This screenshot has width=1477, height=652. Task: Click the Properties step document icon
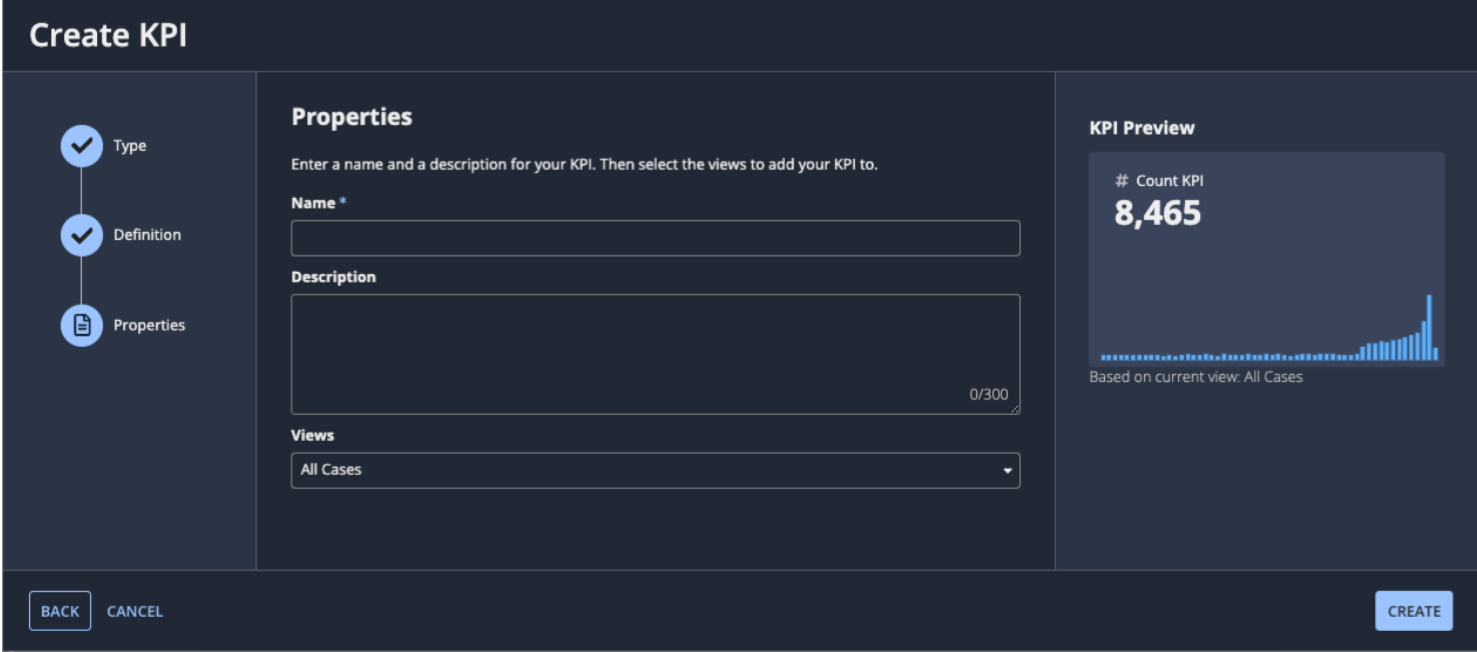(81, 325)
